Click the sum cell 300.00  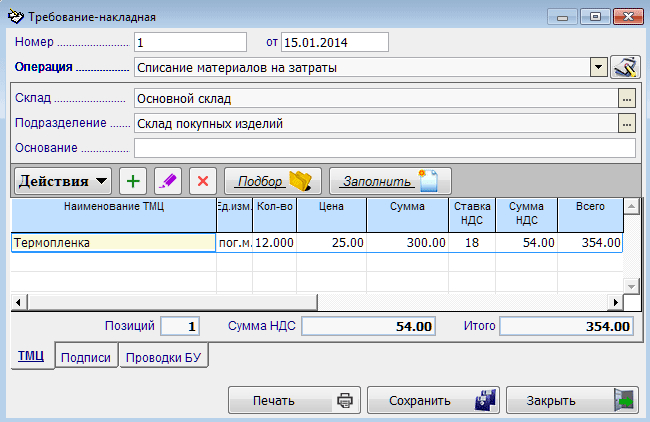(x=407, y=243)
